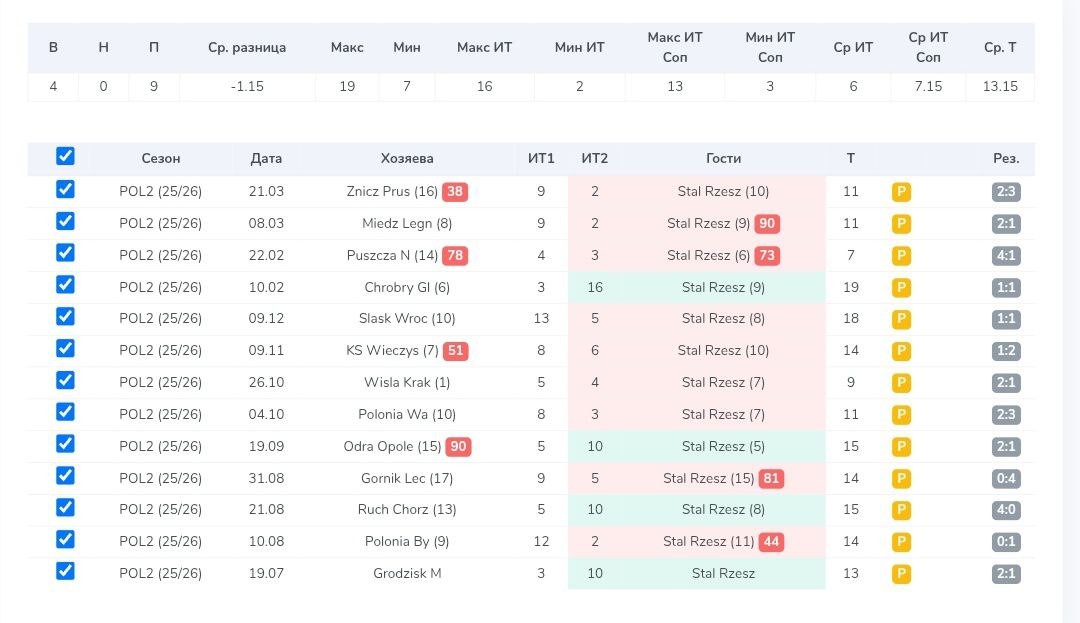1080x623 pixels.
Task: Click the 81 badge beside Stal Rzesz (15)
Action: pos(771,479)
